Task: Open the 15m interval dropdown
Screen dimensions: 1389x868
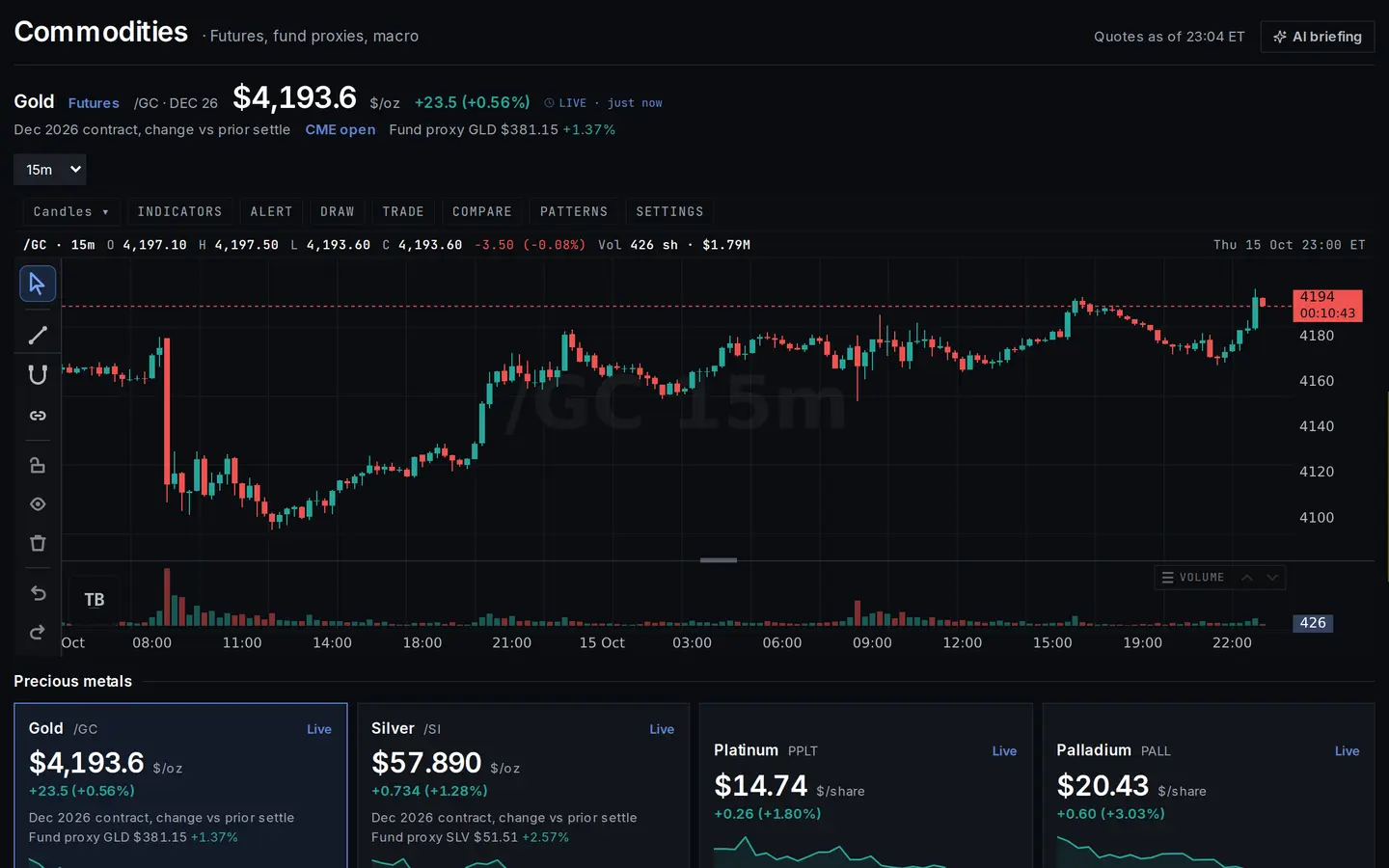Action: pos(50,170)
